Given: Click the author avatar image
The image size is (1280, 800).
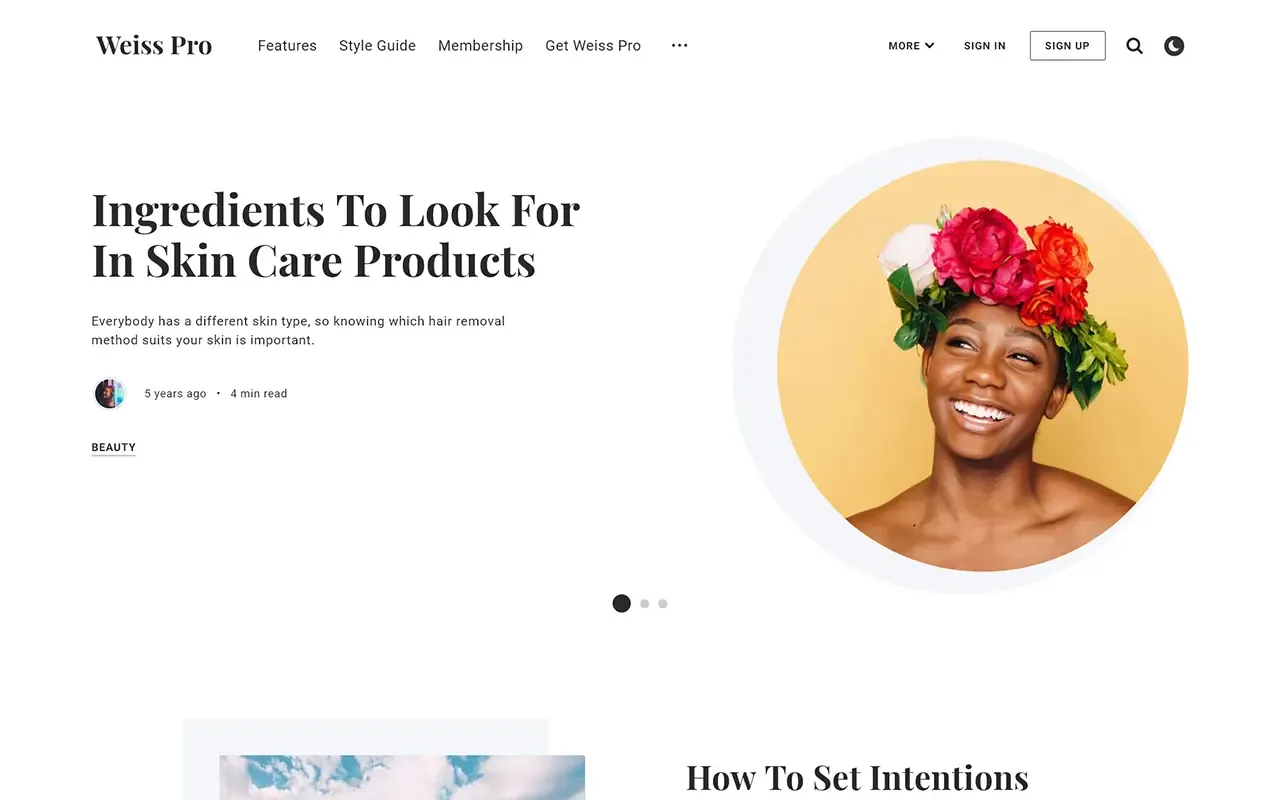Looking at the screenshot, I should pos(109,393).
